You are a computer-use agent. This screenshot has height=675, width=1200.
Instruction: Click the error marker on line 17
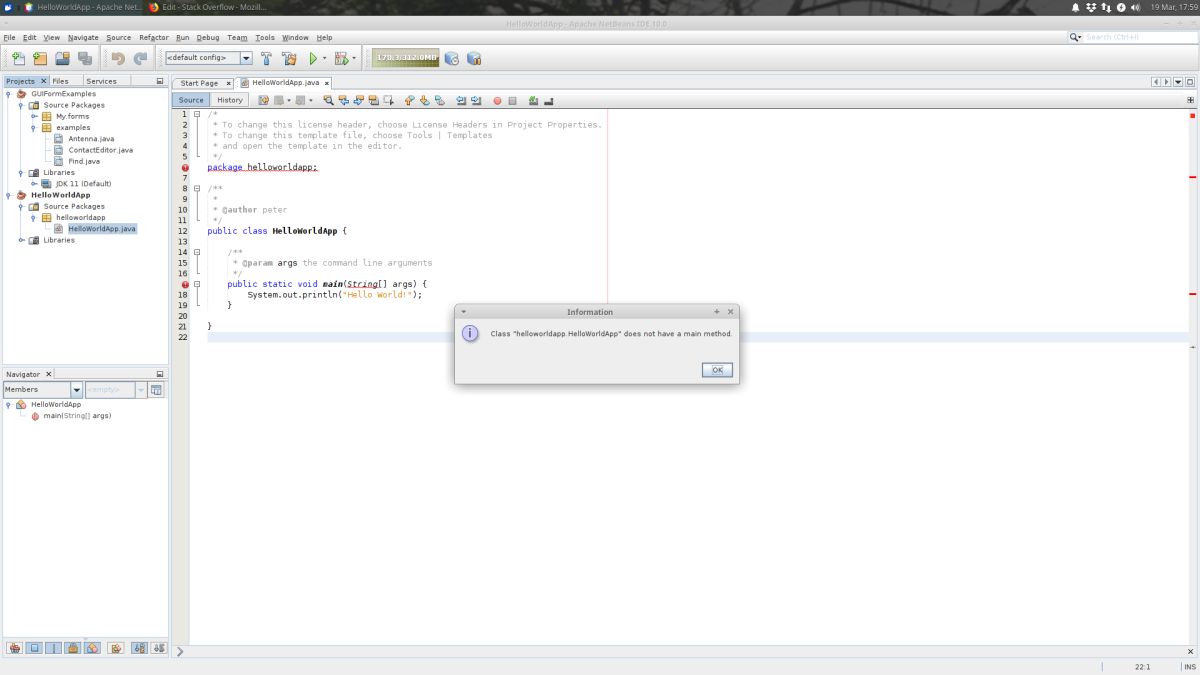coord(185,284)
